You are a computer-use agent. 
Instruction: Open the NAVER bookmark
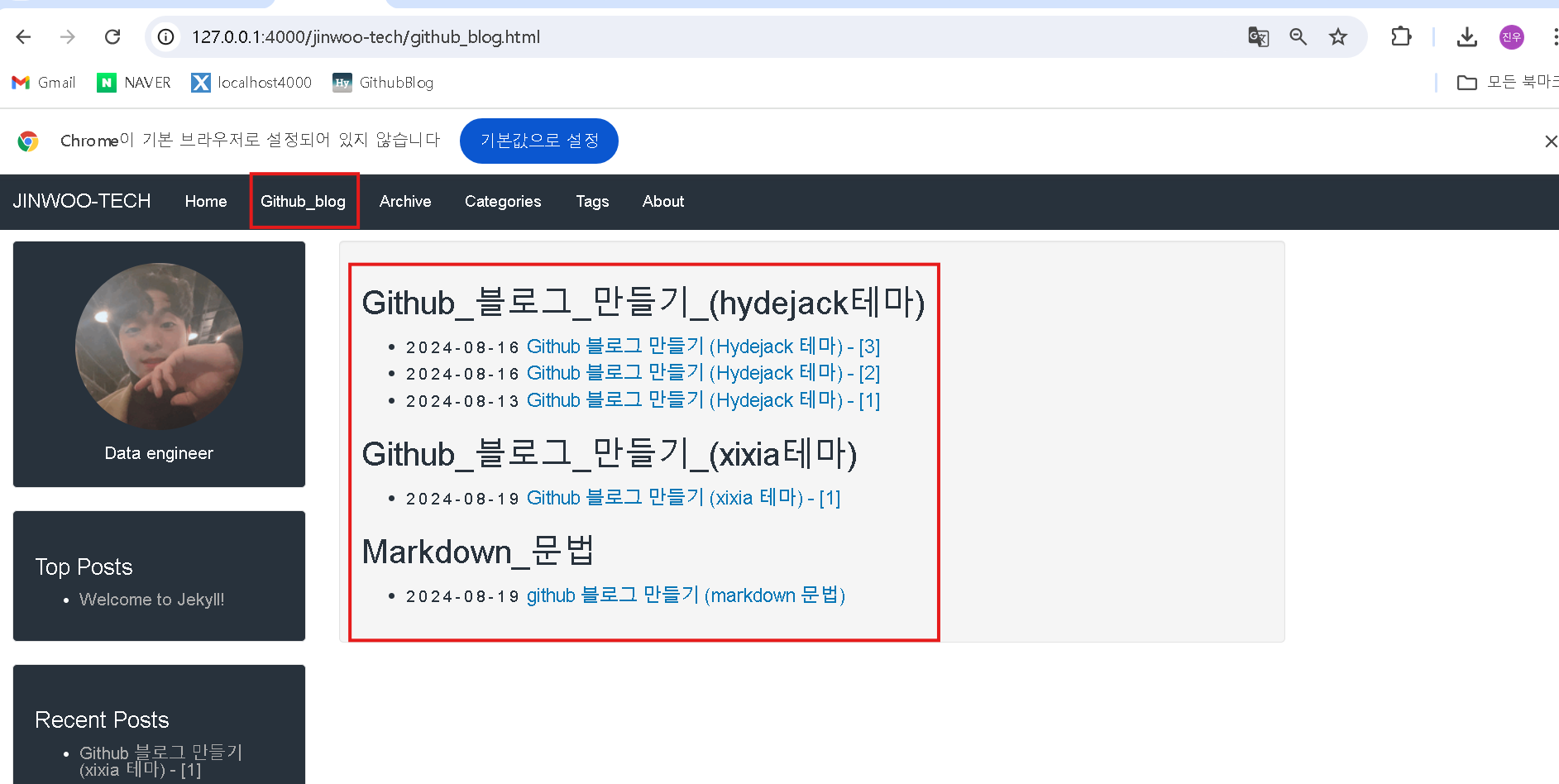tap(134, 83)
